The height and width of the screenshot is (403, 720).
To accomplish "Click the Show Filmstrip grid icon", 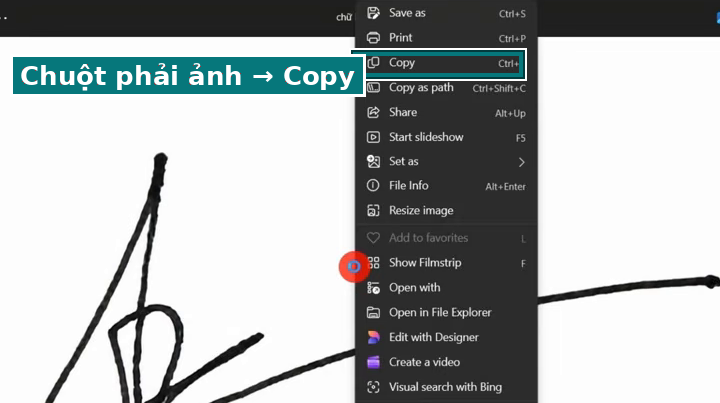I will (374, 263).
